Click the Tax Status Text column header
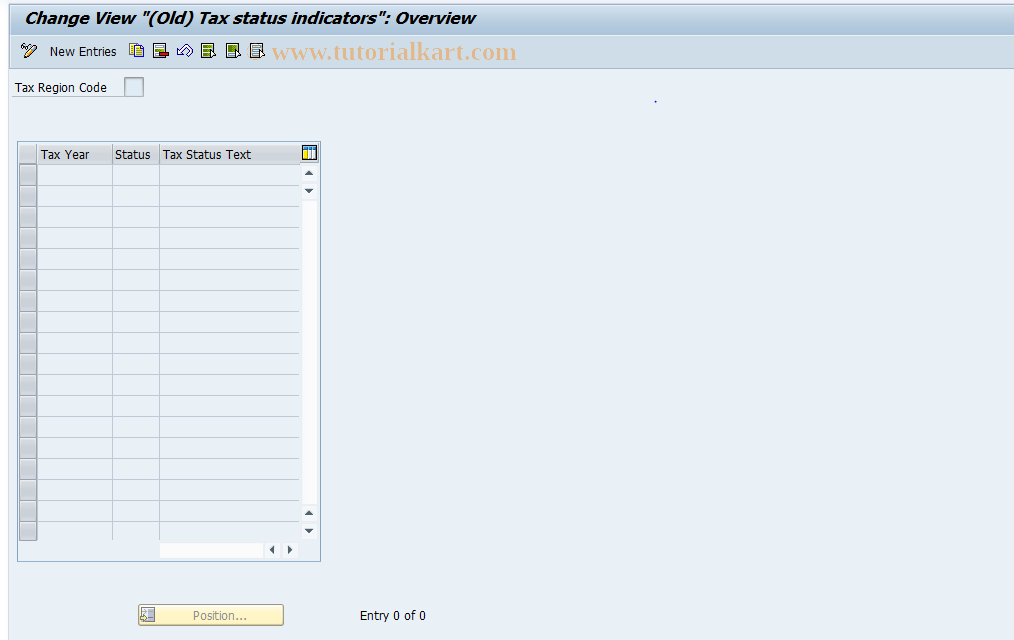1014x640 pixels. [x=230, y=155]
